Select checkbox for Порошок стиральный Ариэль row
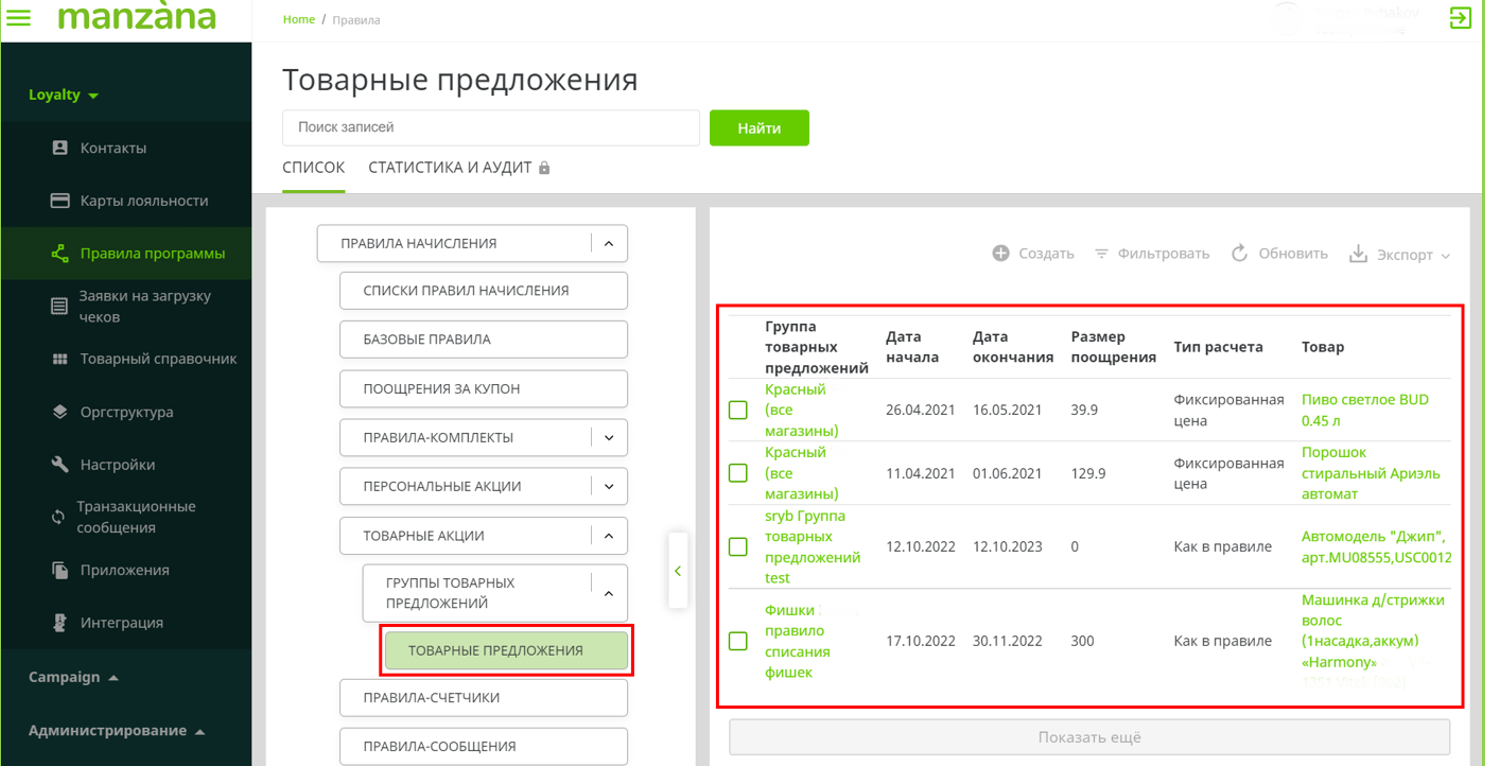Image resolution: width=1485 pixels, height=766 pixels. [738, 473]
